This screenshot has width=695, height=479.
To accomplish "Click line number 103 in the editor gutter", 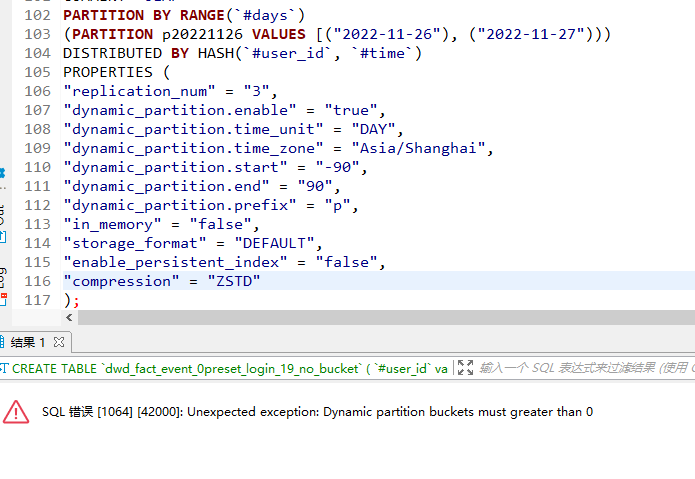I will pyautogui.click(x=37, y=34).
